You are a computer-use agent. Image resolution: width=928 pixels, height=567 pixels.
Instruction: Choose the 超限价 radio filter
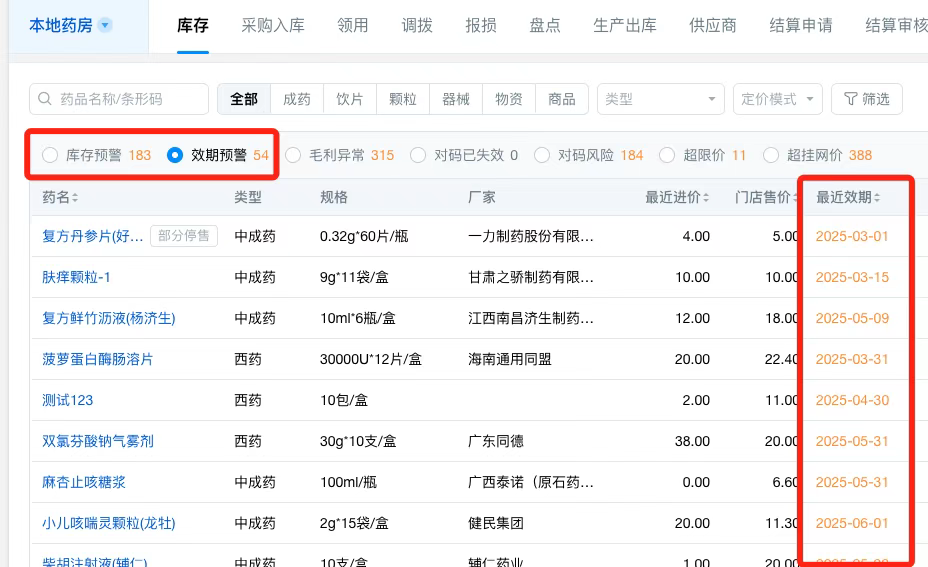668,155
